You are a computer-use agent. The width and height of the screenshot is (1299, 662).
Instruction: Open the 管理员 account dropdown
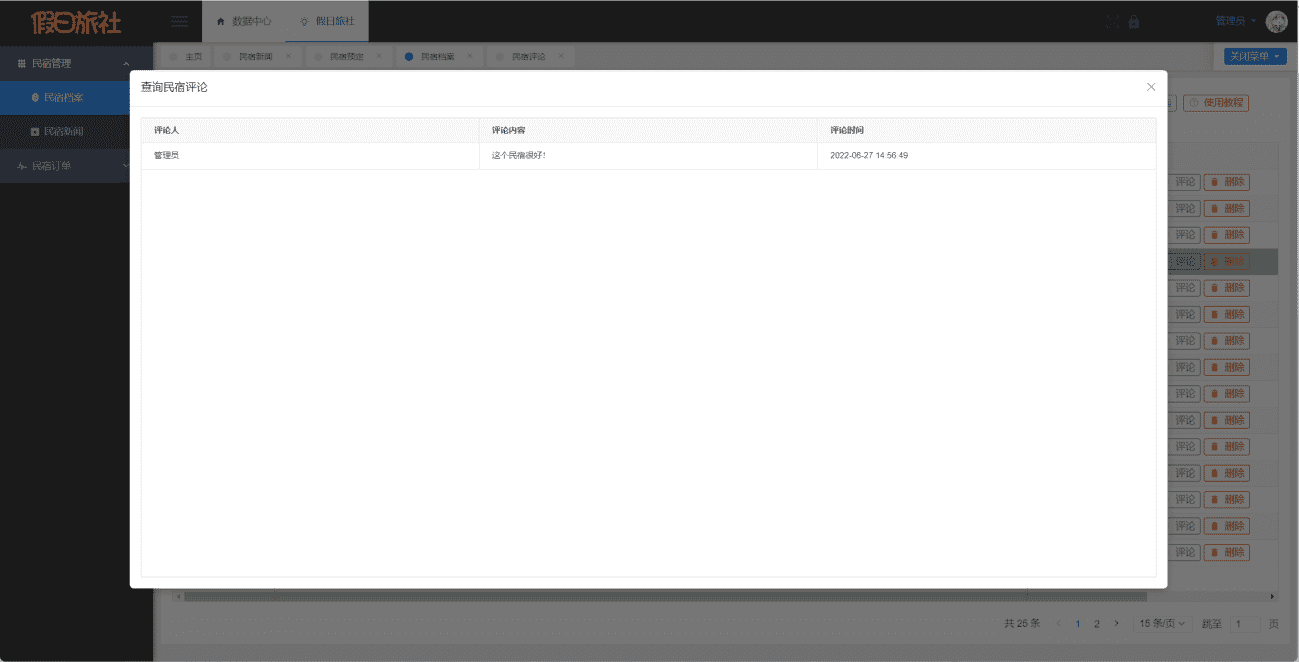click(x=1236, y=21)
